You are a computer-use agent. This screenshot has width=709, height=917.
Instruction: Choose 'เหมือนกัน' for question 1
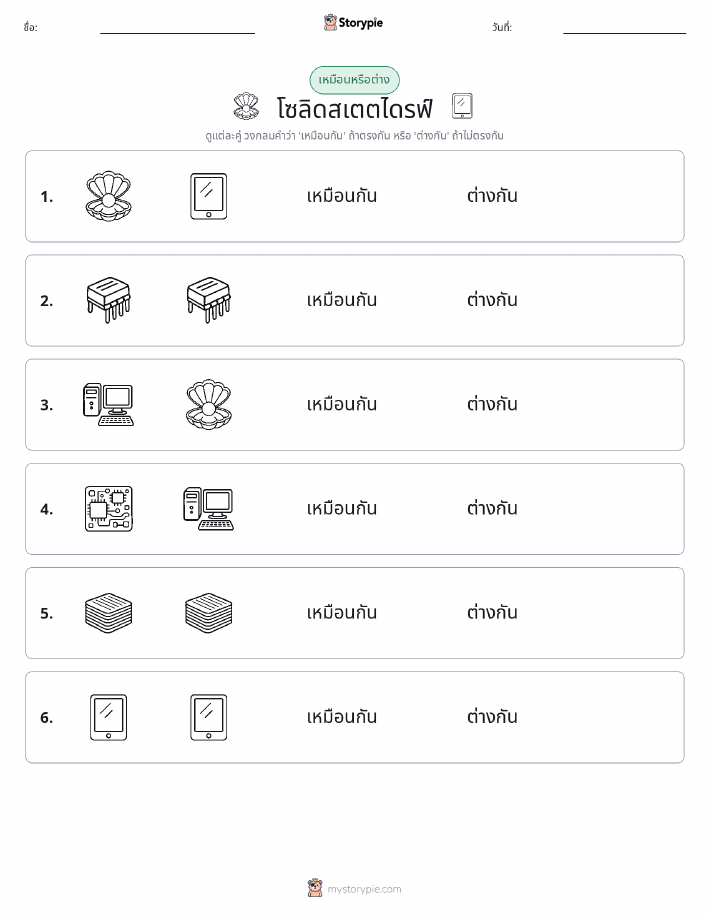click(x=342, y=195)
